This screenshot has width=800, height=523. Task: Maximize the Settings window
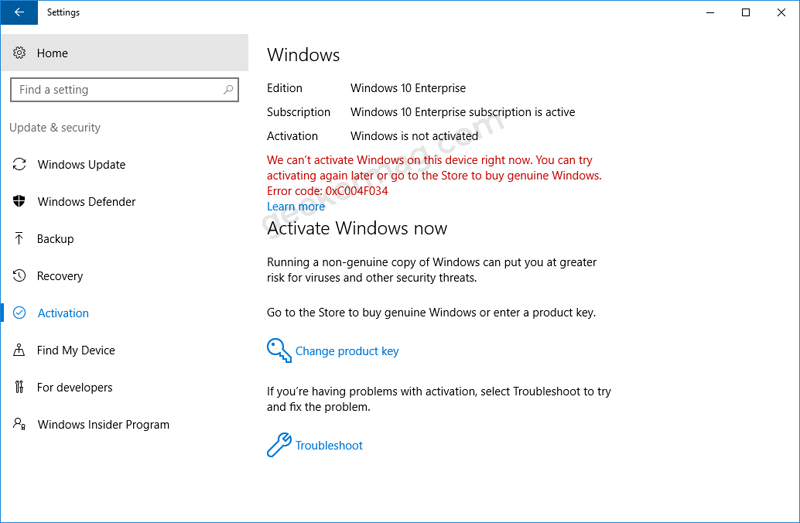(x=745, y=12)
